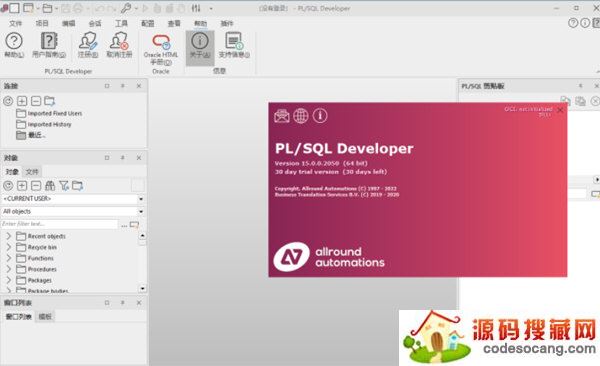Switch to the 模板 tab
This screenshot has height=366, width=600.
[x=45, y=316]
